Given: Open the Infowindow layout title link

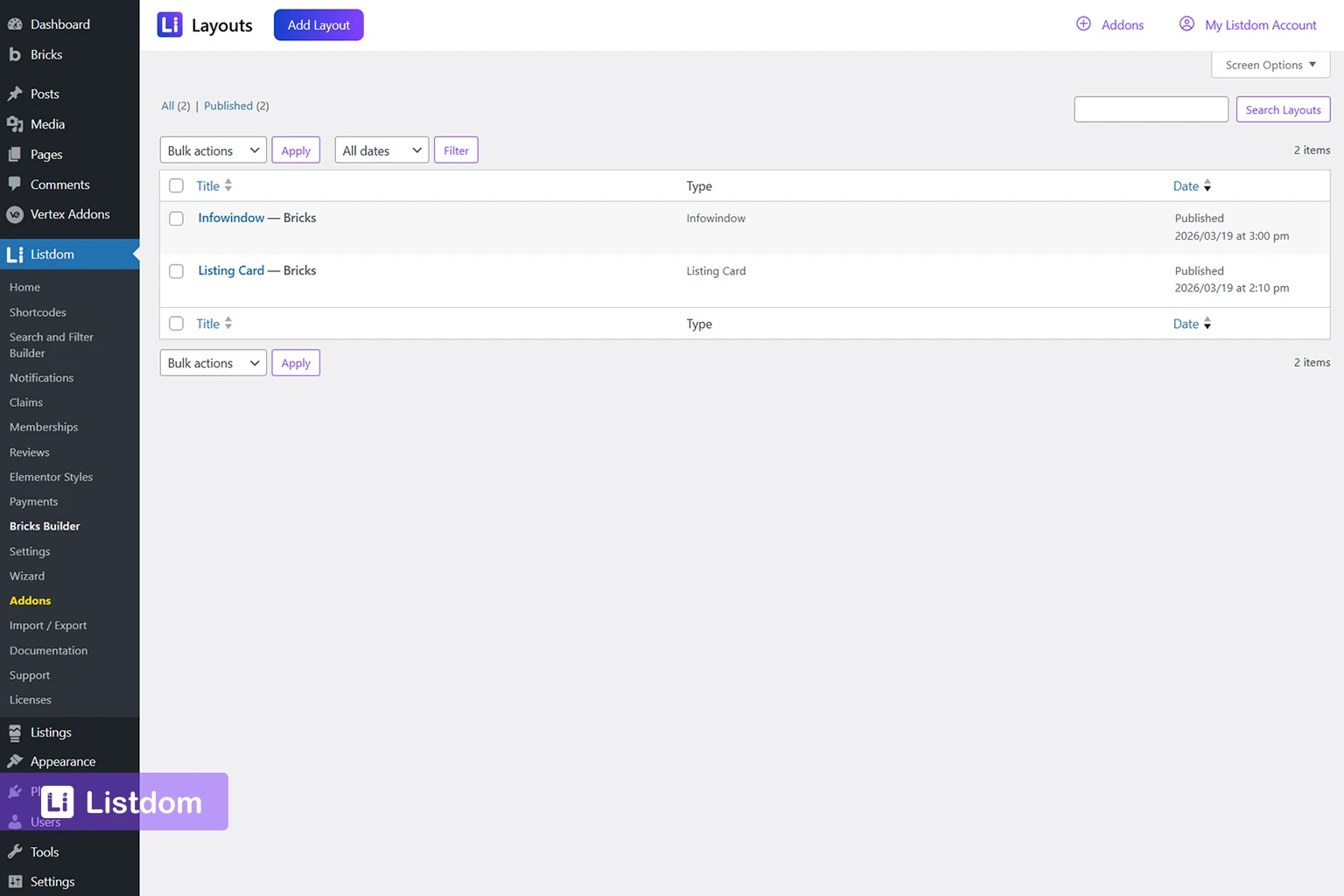Looking at the screenshot, I should pyautogui.click(x=231, y=218).
